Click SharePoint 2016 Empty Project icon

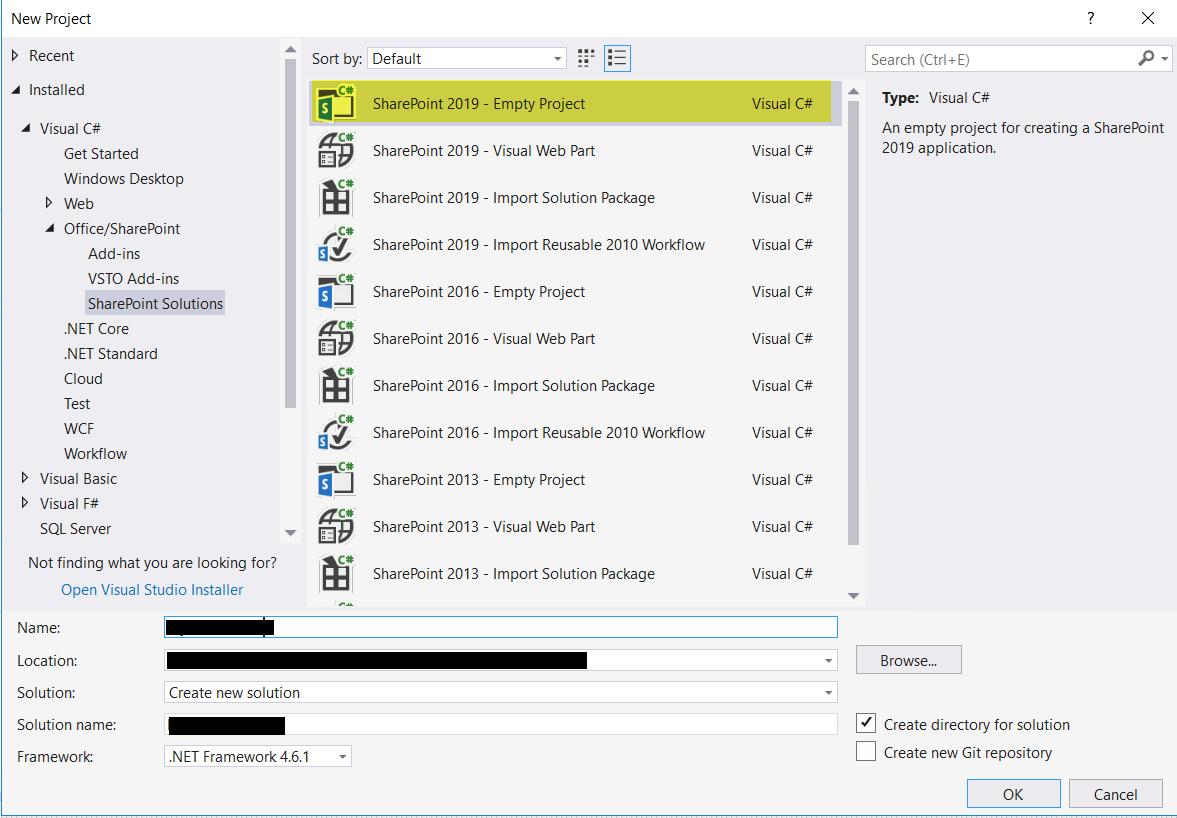336,291
